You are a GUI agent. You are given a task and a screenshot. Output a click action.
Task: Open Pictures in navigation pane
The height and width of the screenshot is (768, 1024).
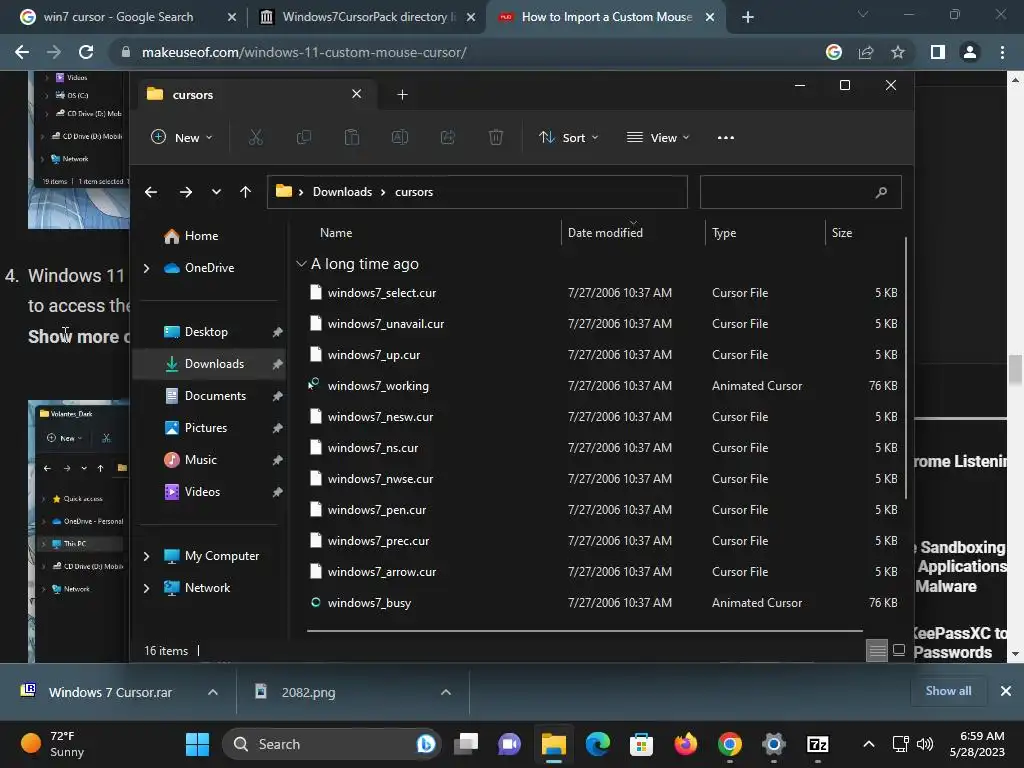pyautogui.click(x=206, y=428)
